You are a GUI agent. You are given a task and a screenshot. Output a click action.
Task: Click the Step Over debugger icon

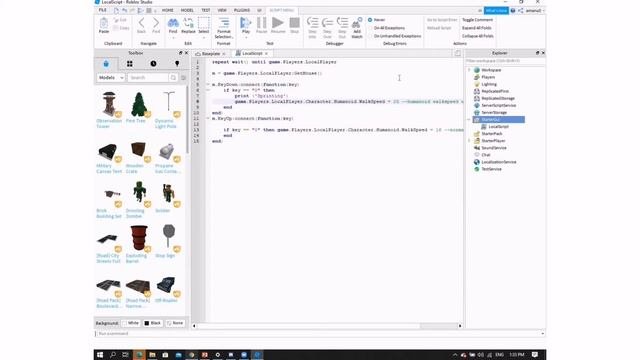[327, 23]
